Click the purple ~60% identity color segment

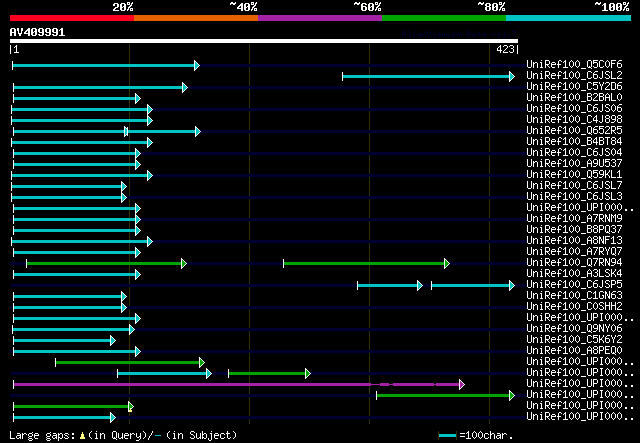pyautogui.click(x=320, y=18)
